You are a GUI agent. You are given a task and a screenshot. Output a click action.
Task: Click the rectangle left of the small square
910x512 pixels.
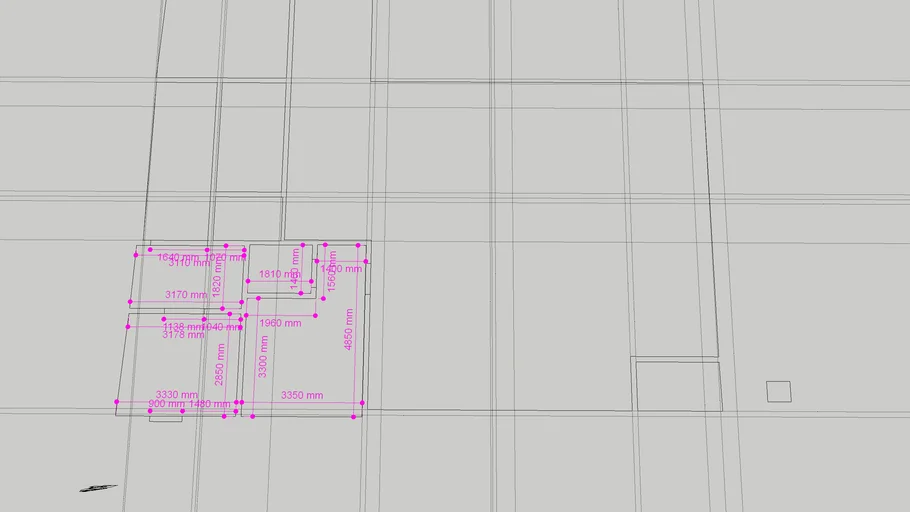click(677, 386)
